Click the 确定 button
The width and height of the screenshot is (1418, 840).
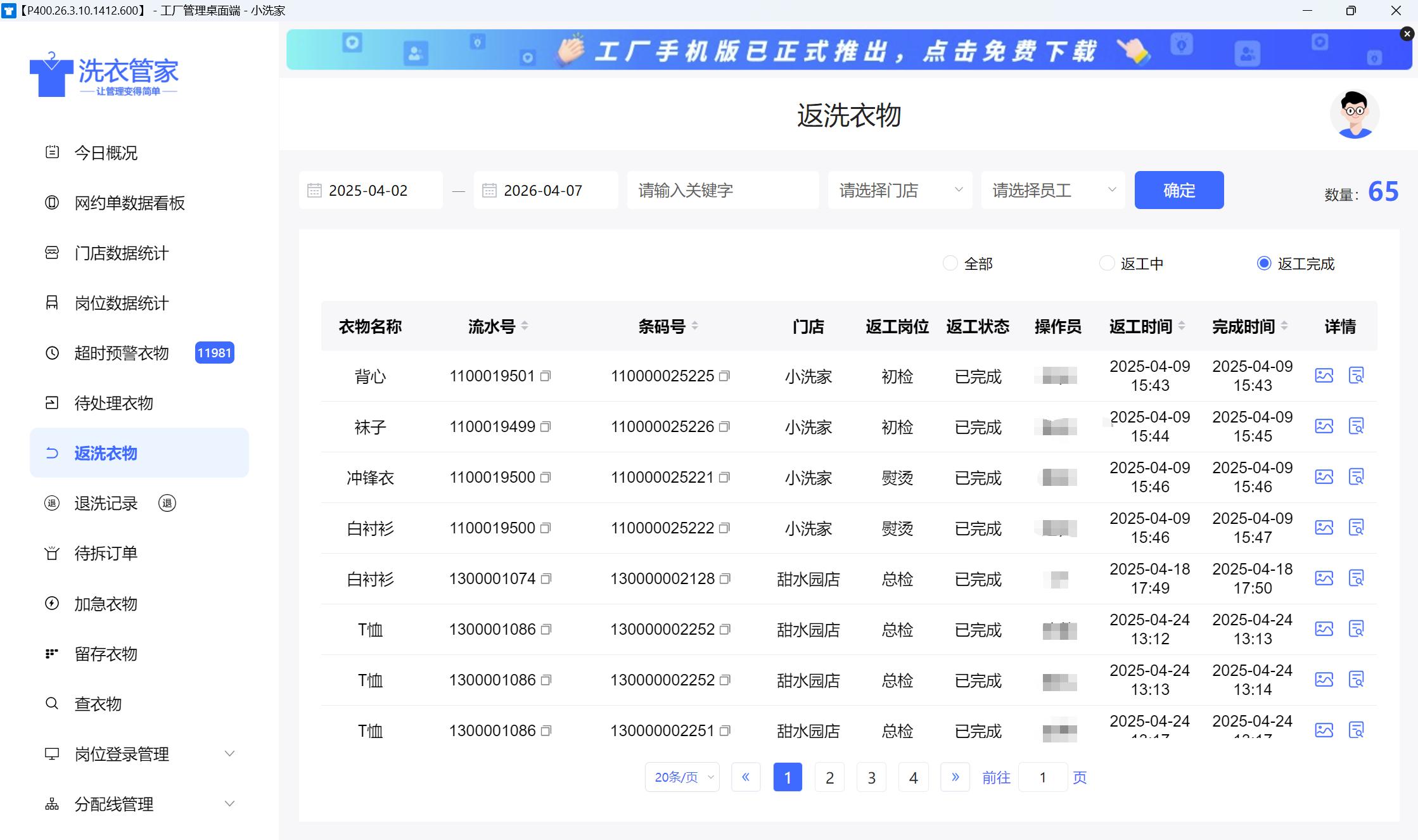coord(1178,190)
